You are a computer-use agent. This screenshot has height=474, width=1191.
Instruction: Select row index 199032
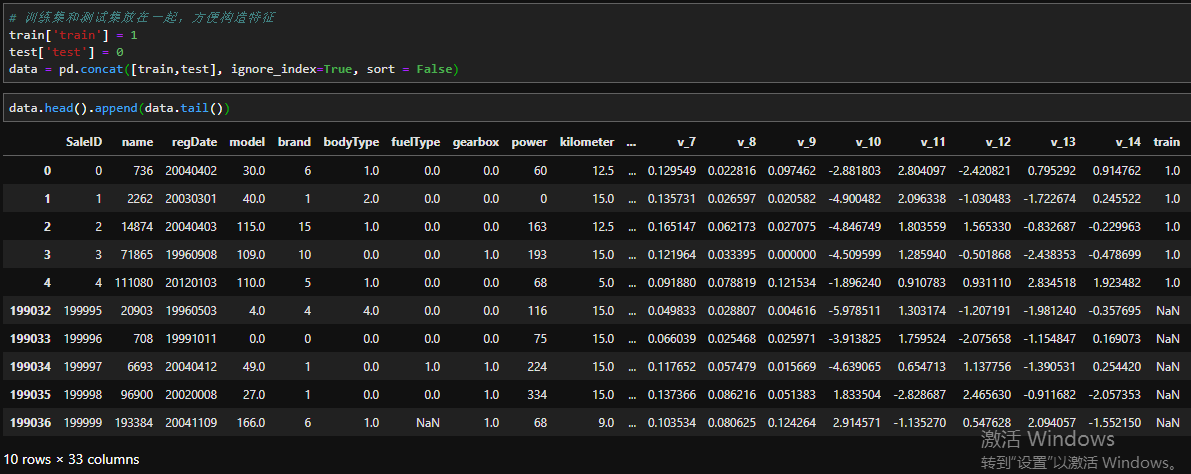[x=30, y=310]
